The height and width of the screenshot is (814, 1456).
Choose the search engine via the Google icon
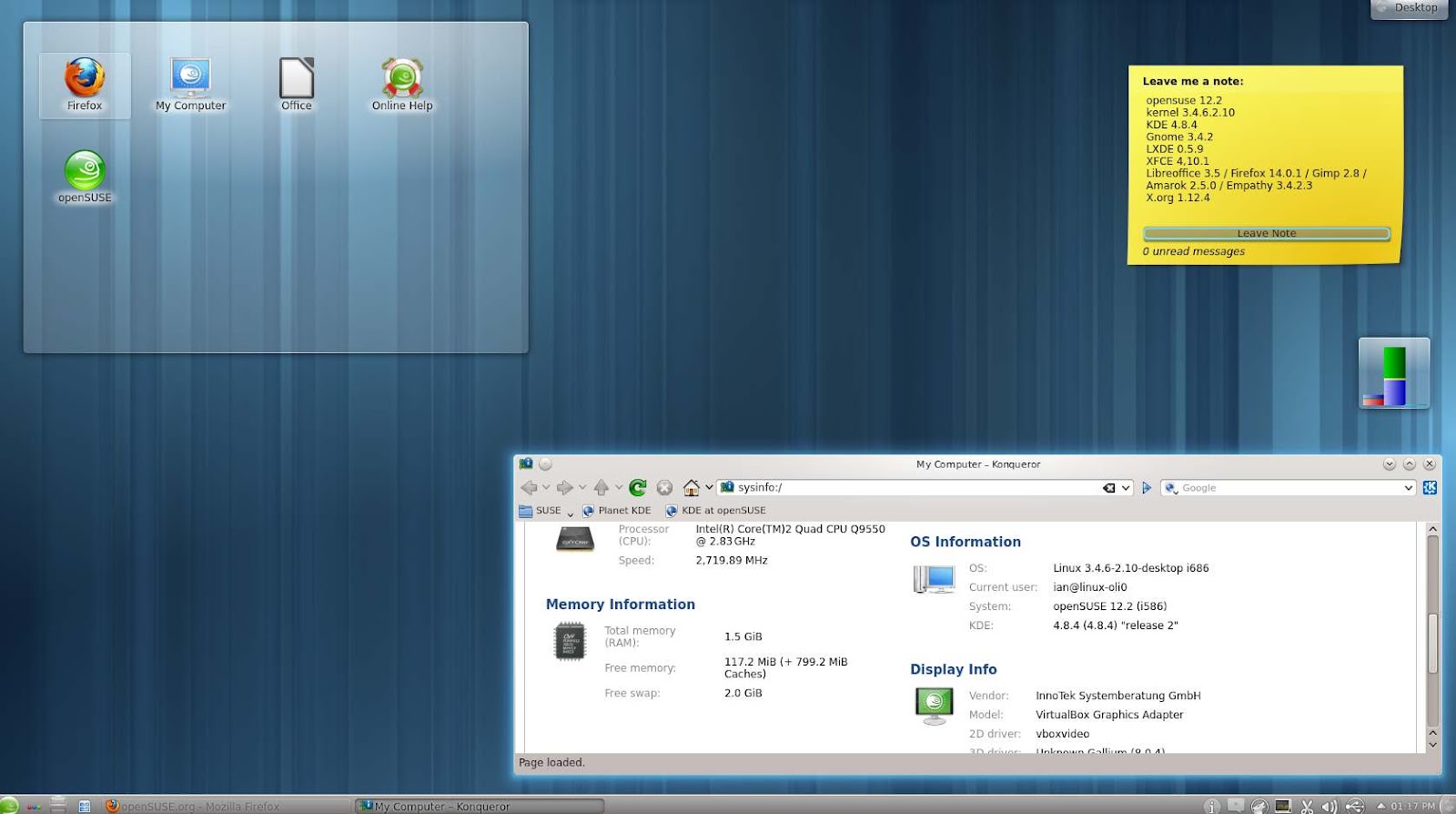pyautogui.click(x=1171, y=488)
